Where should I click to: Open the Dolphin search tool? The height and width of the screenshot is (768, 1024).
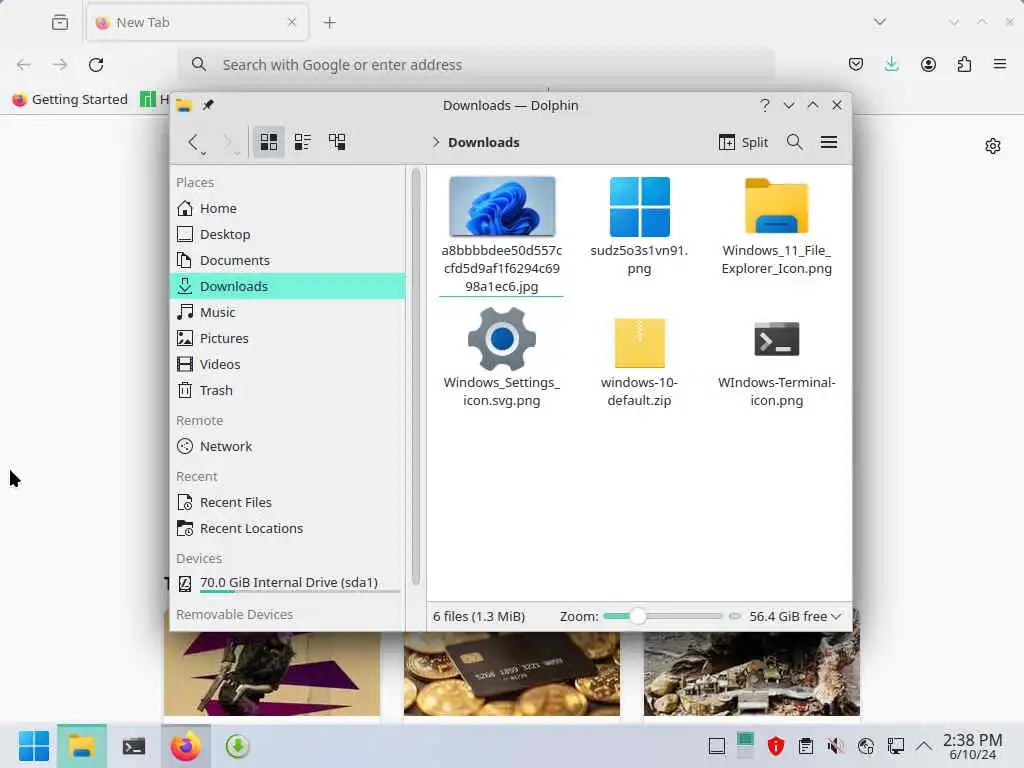(x=794, y=142)
